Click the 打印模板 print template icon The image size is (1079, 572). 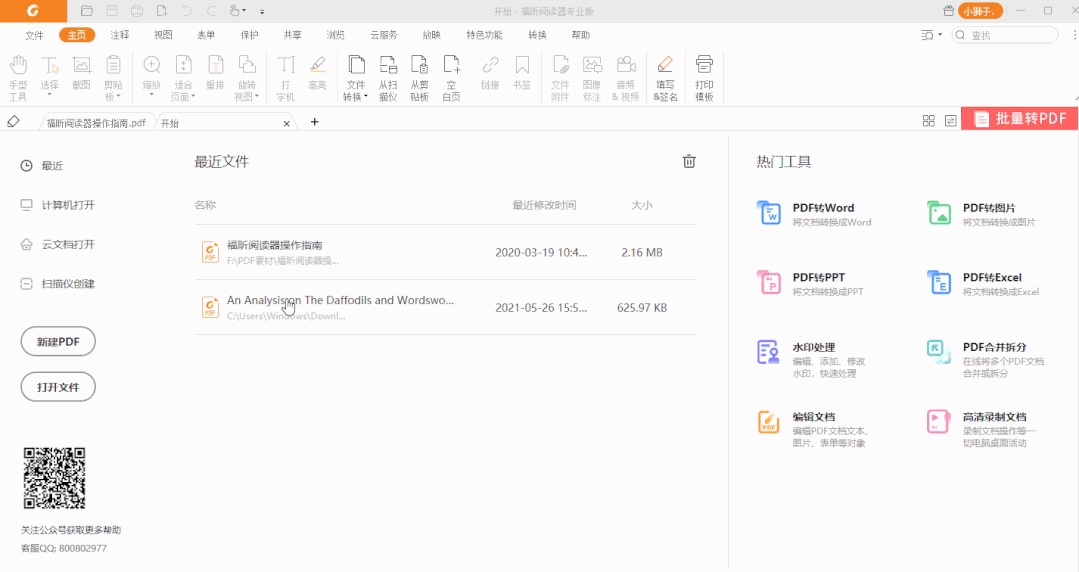pos(704,77)
